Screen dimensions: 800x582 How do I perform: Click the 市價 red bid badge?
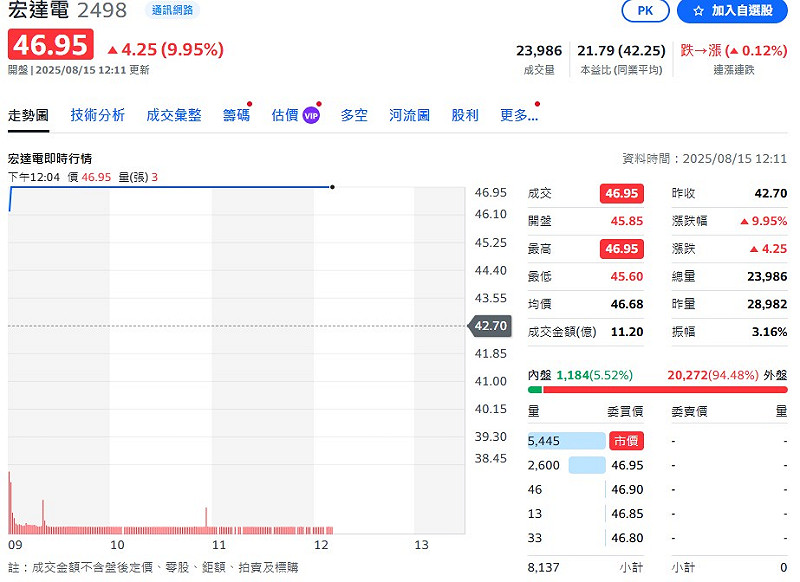point(626,441)
